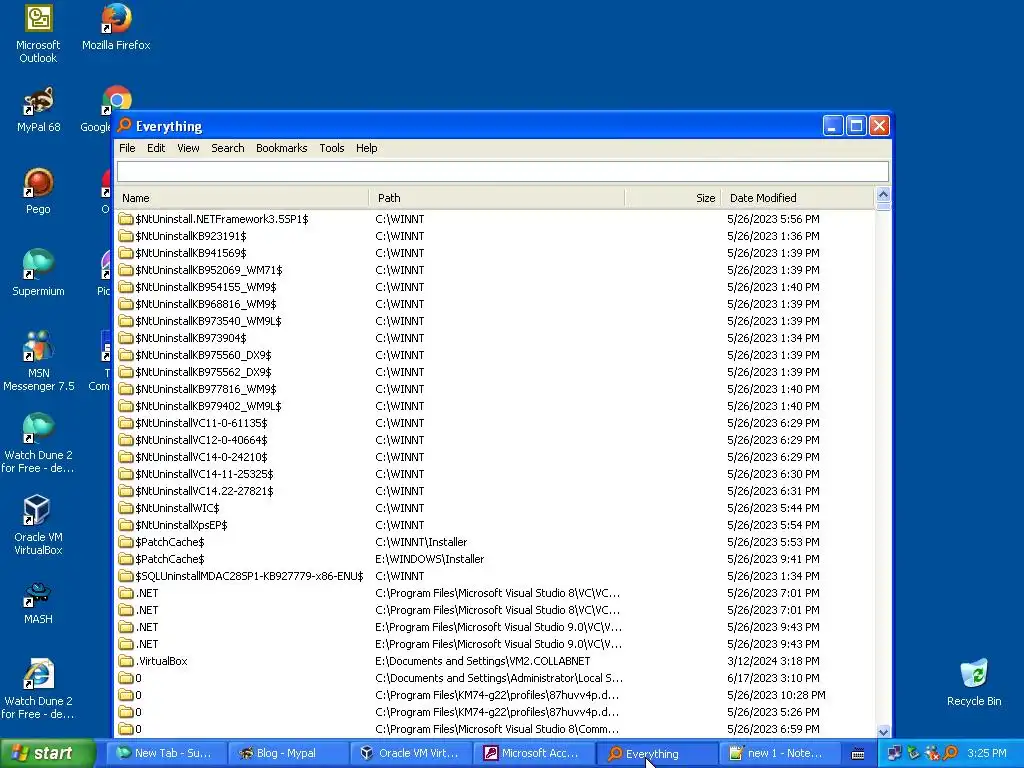Select the MASH desktop shortcut
1024x768 pixels.
38,603
